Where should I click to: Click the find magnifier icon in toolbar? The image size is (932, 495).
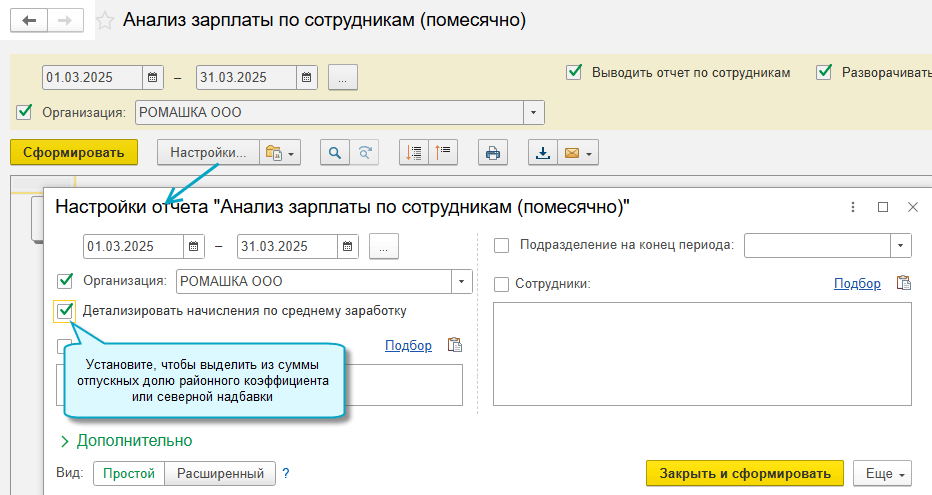(x=335, y=153)
